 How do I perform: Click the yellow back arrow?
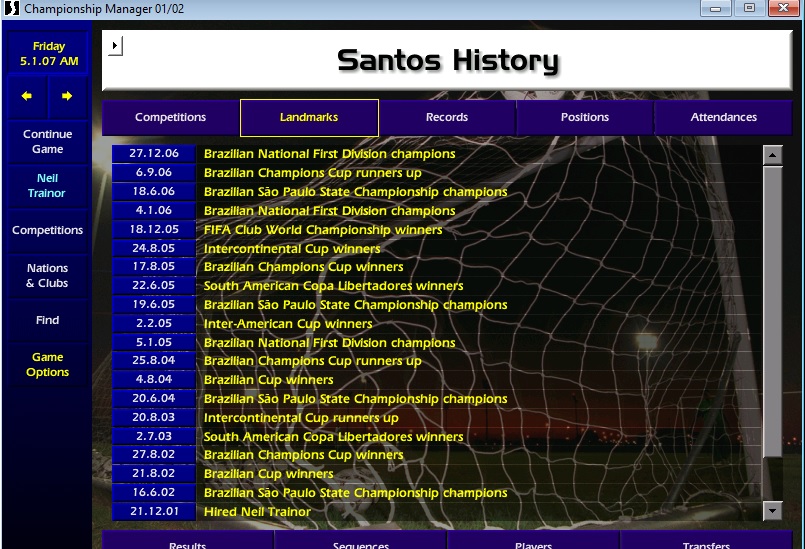pyautogui.click(x=27, y=96)
